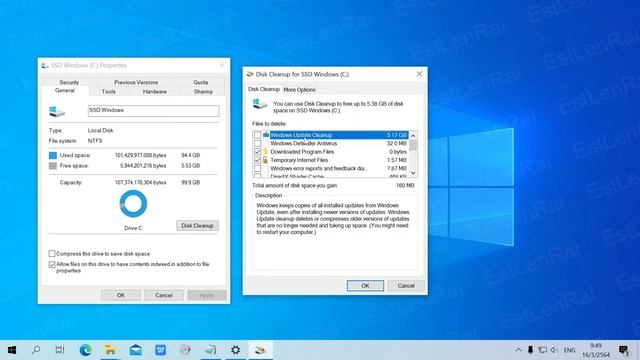
Task: Open taskbar Search
Action: pyautogui.click(x=36, y=350)
